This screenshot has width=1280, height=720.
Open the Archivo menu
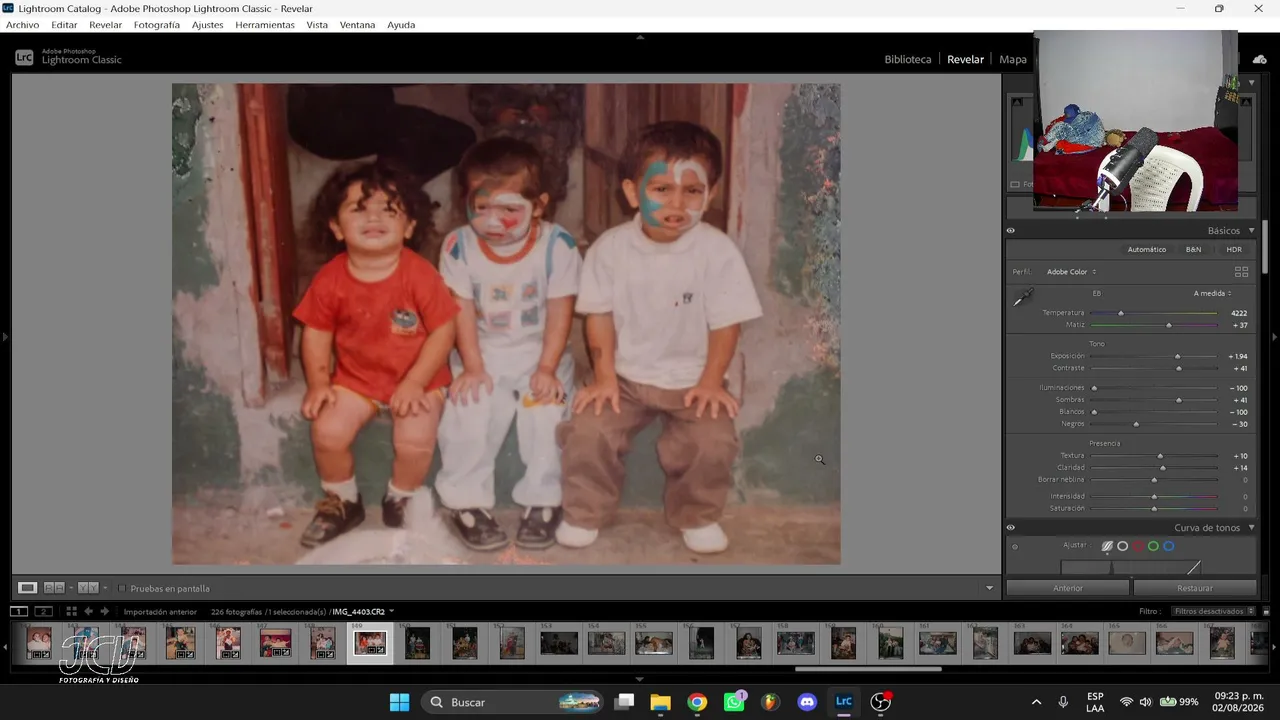[23, 25]
